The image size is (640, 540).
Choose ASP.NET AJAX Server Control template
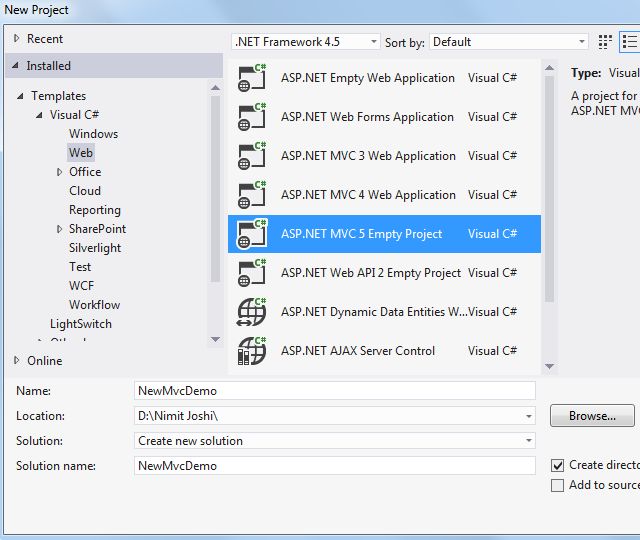(384, 351)
